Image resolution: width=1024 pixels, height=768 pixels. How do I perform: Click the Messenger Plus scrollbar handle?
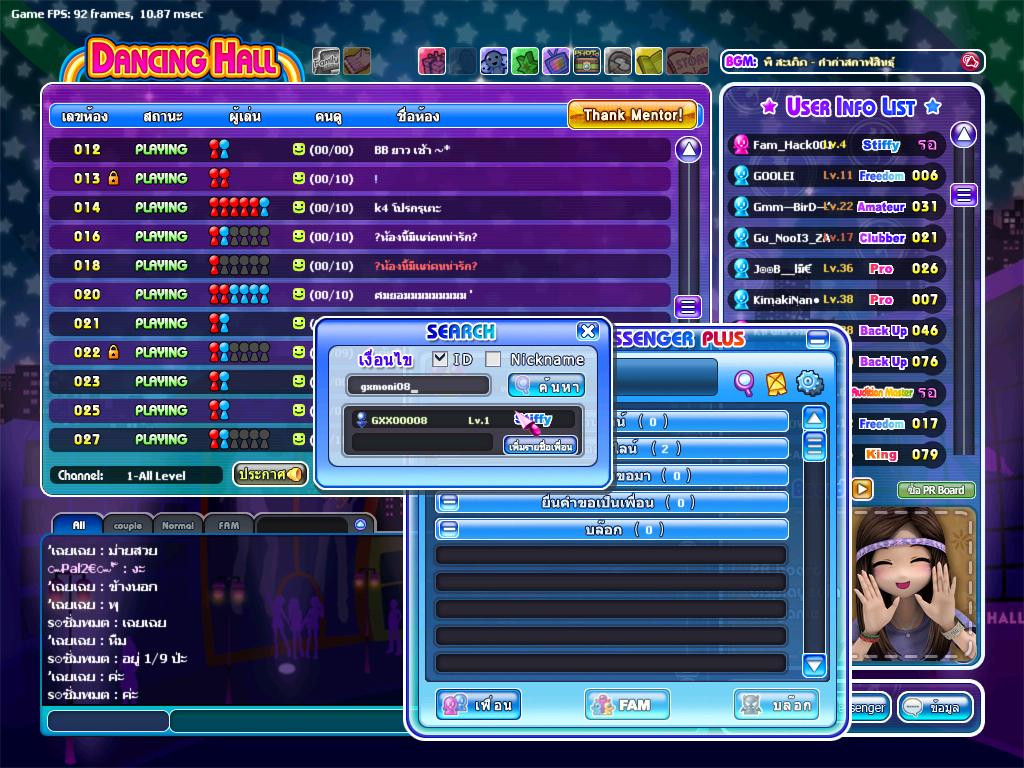(x=814, y=447)
